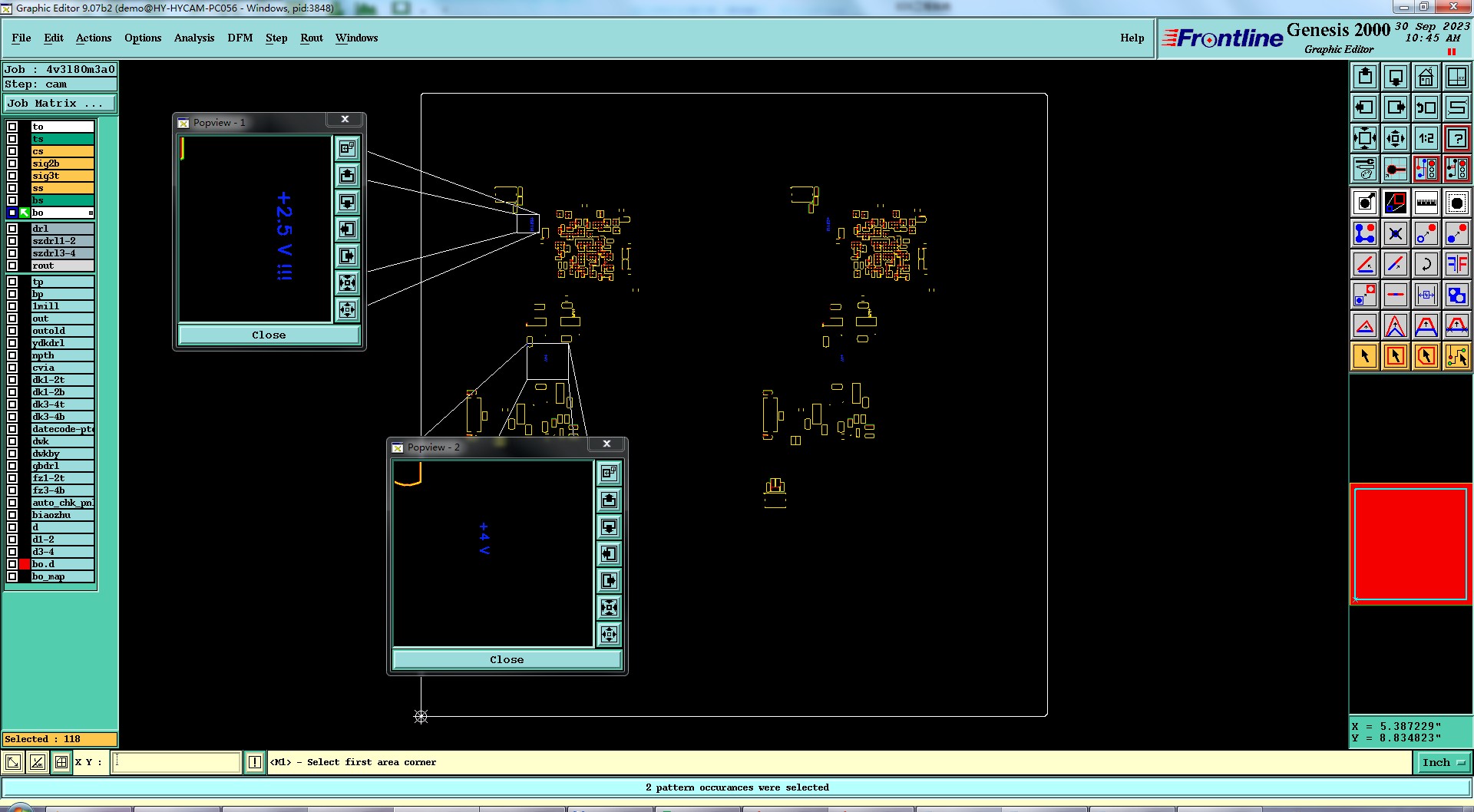The width and height of the screenshot is (1474, 812).
Task: Open the Help menu
Action: pos(1132,38)
